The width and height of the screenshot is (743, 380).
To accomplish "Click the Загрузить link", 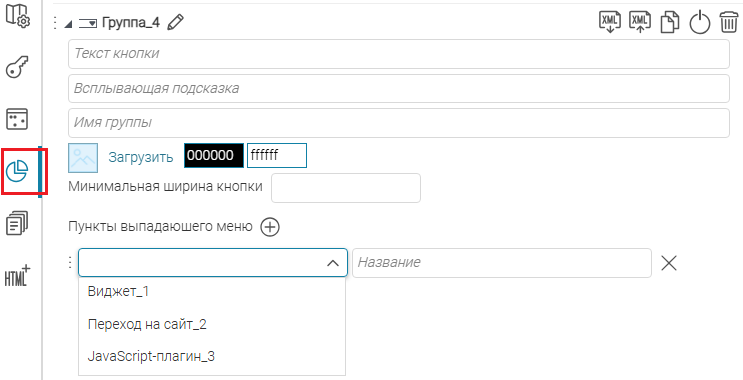I will click(x=141, y=157).
